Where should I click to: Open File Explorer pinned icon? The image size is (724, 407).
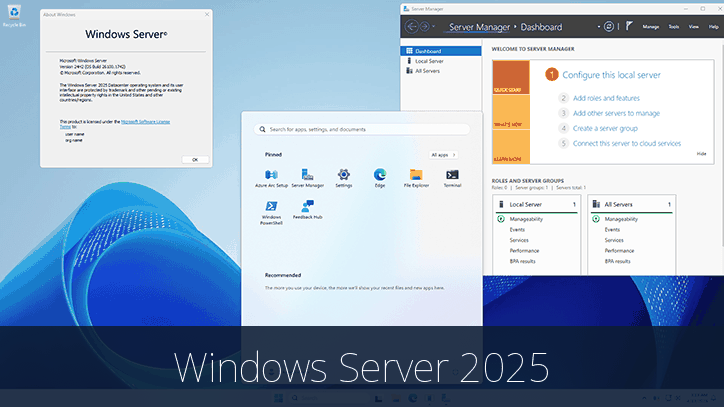416,178
